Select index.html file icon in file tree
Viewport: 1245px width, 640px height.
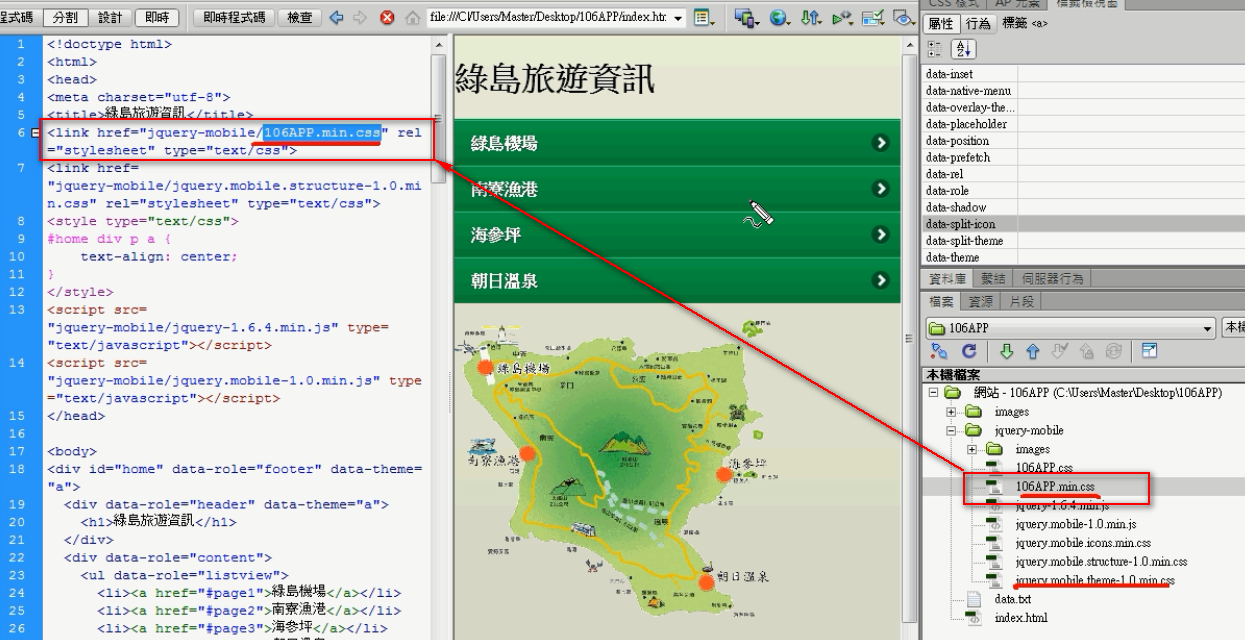975,618
